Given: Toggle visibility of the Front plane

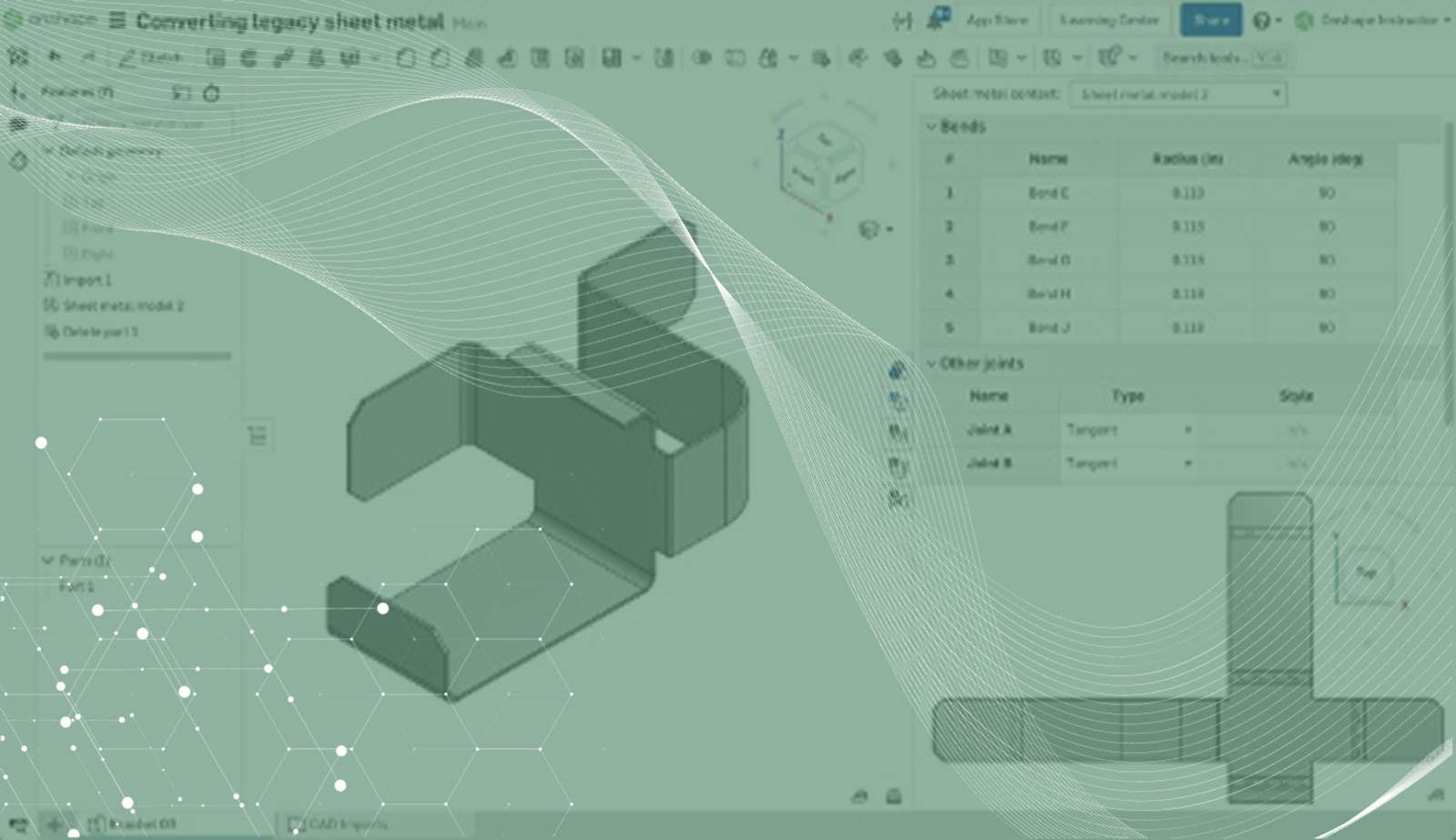Looking at the screenshot, I should pos(71,228).
